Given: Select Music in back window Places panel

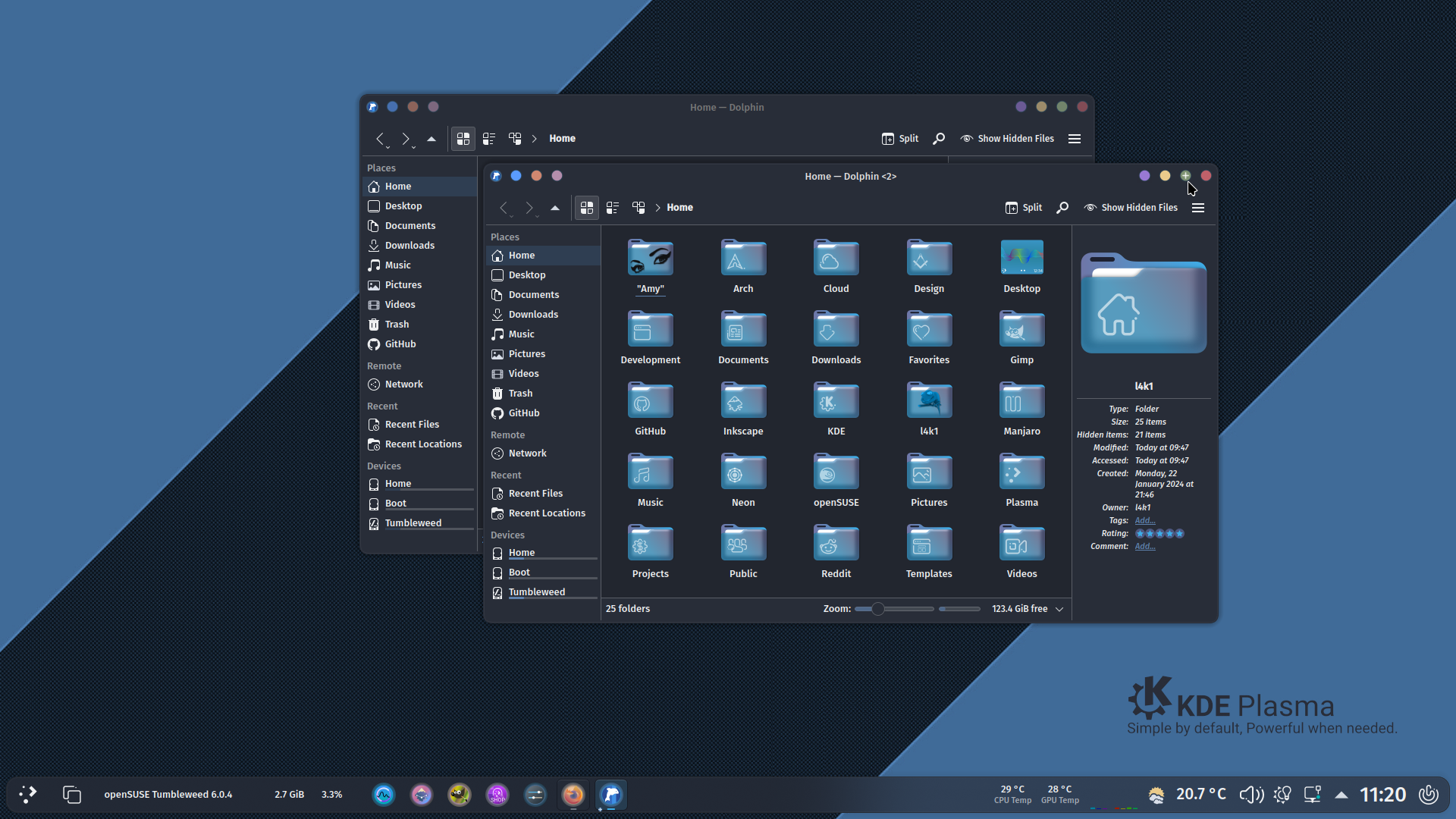Looking at the screenshot, I should (x=419, y=265).
